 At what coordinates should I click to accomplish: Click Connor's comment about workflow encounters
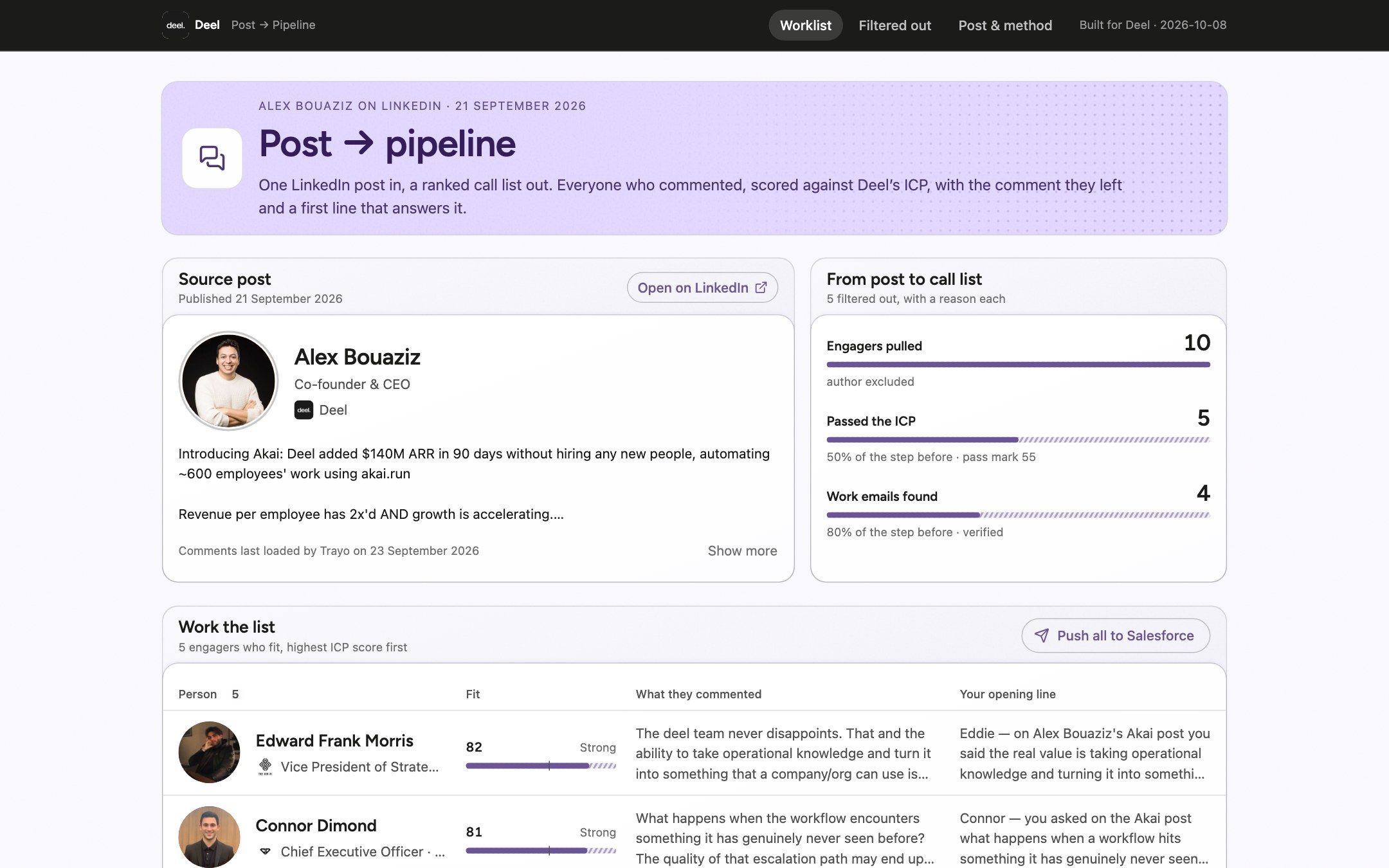pyautogui.click(x=785, y=838)
